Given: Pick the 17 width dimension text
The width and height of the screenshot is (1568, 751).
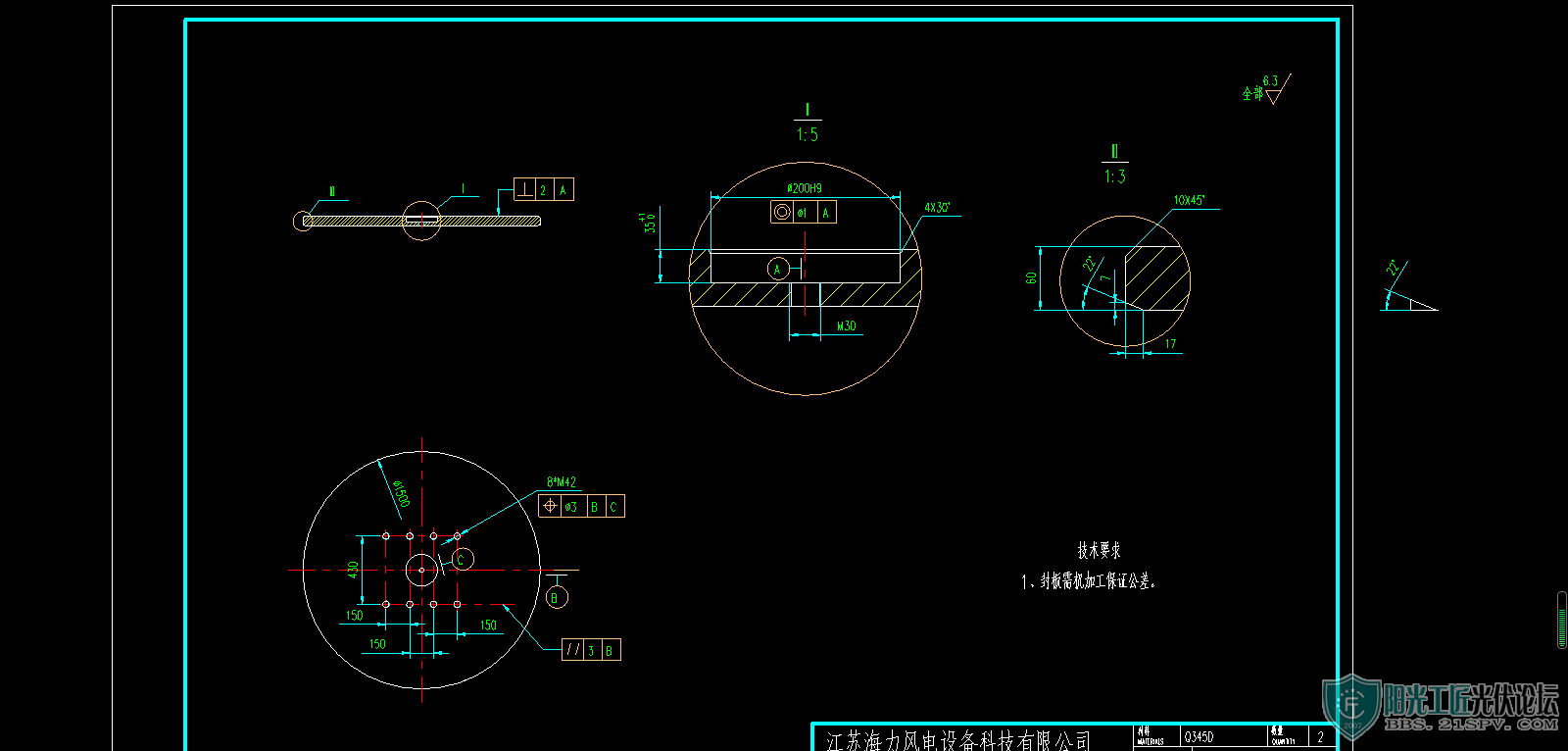Looking at the screenshot, I should click(x=1170, y=344).
